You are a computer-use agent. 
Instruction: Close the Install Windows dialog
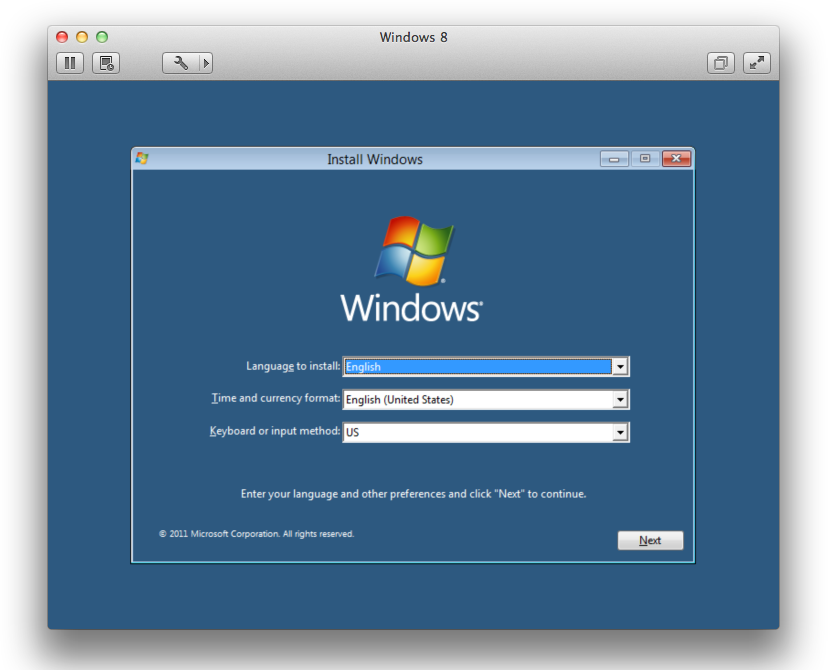pos(676,159)
